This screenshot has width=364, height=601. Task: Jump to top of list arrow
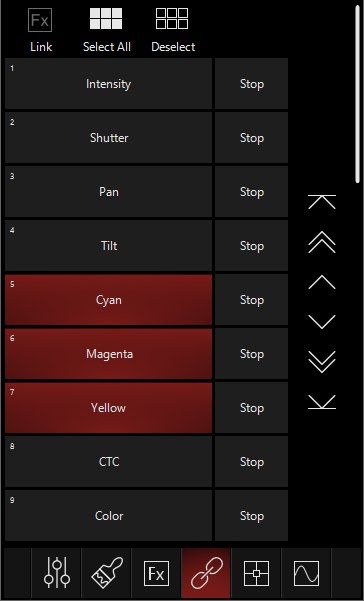[x=322, y=202]
